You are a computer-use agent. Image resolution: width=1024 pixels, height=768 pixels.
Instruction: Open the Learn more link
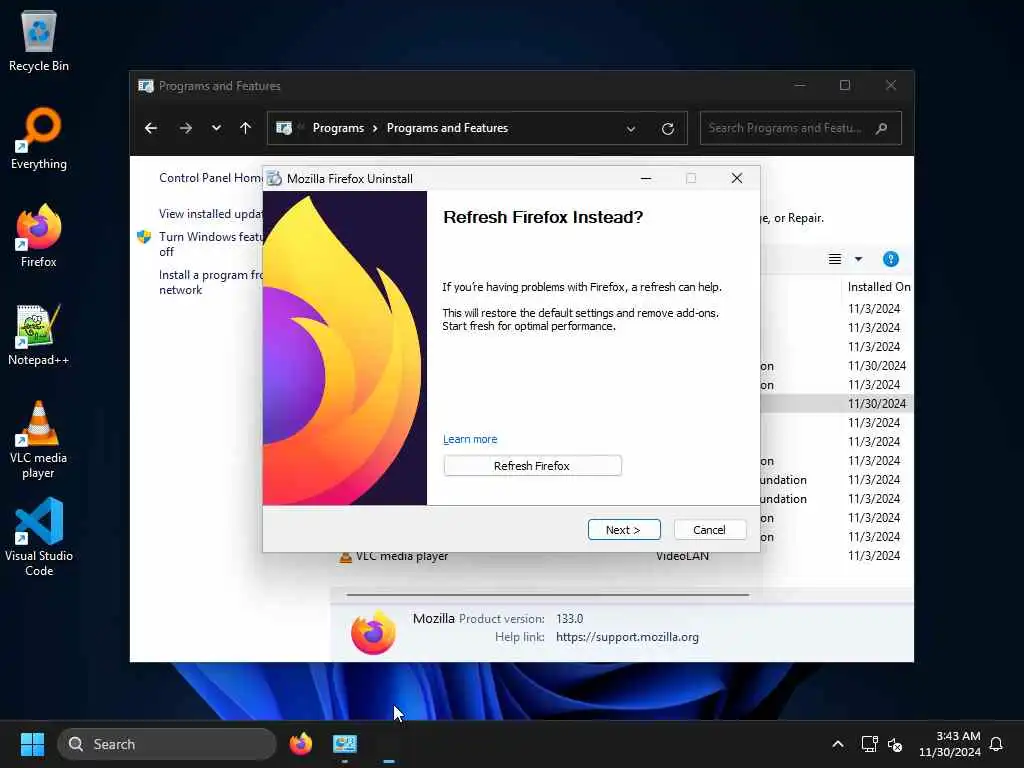470,440
